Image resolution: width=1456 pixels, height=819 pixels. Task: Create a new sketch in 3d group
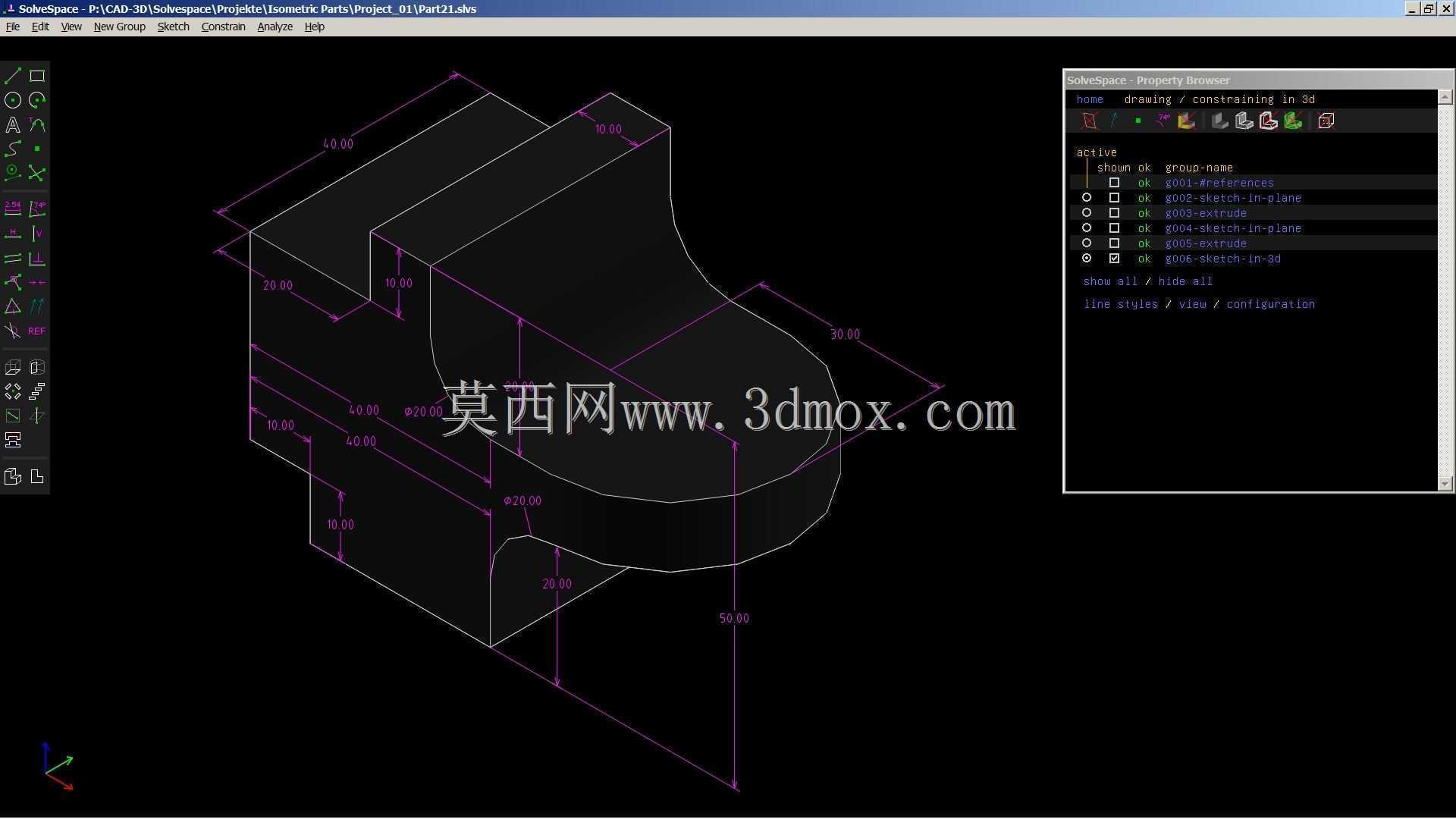37,416
